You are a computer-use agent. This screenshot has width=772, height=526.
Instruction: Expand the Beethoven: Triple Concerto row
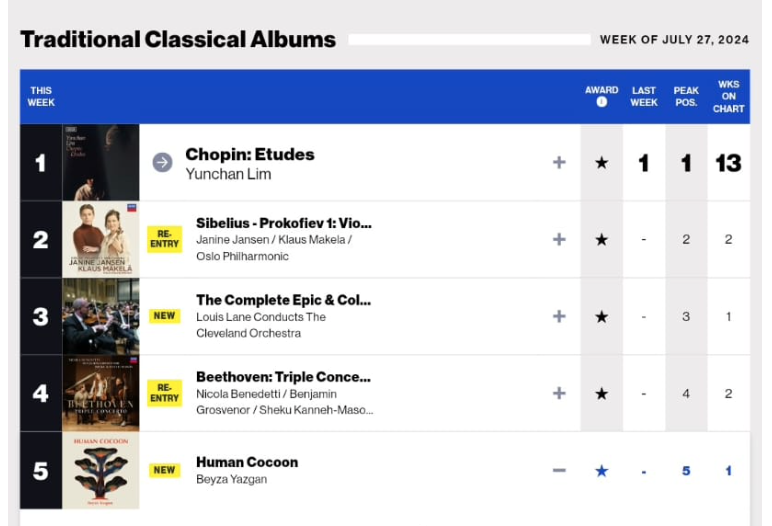point(559,393)
